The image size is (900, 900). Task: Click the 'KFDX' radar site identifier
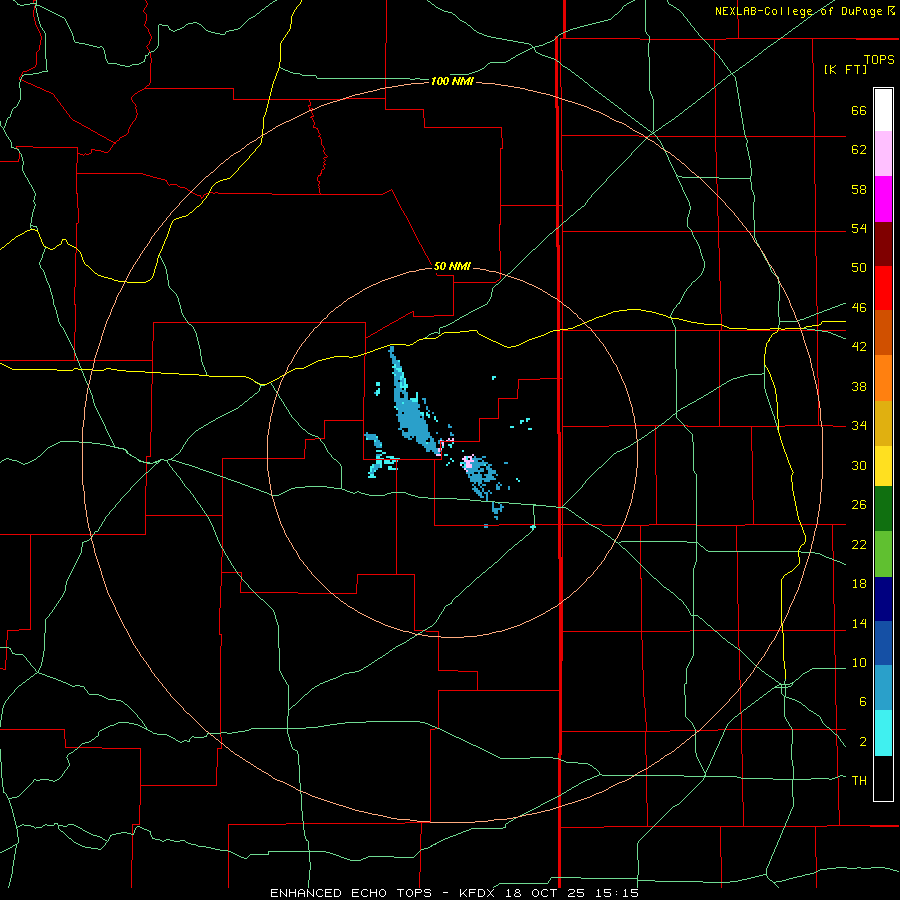[479, 893]
